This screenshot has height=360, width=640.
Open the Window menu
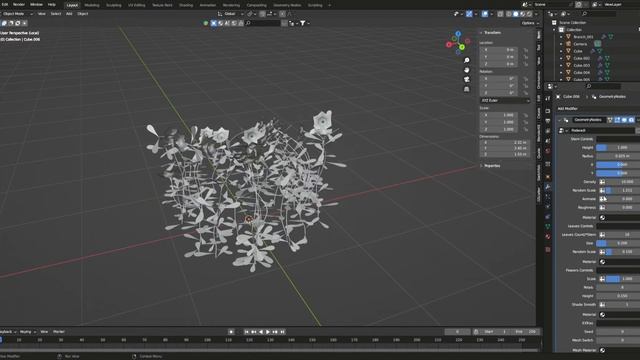36,4
